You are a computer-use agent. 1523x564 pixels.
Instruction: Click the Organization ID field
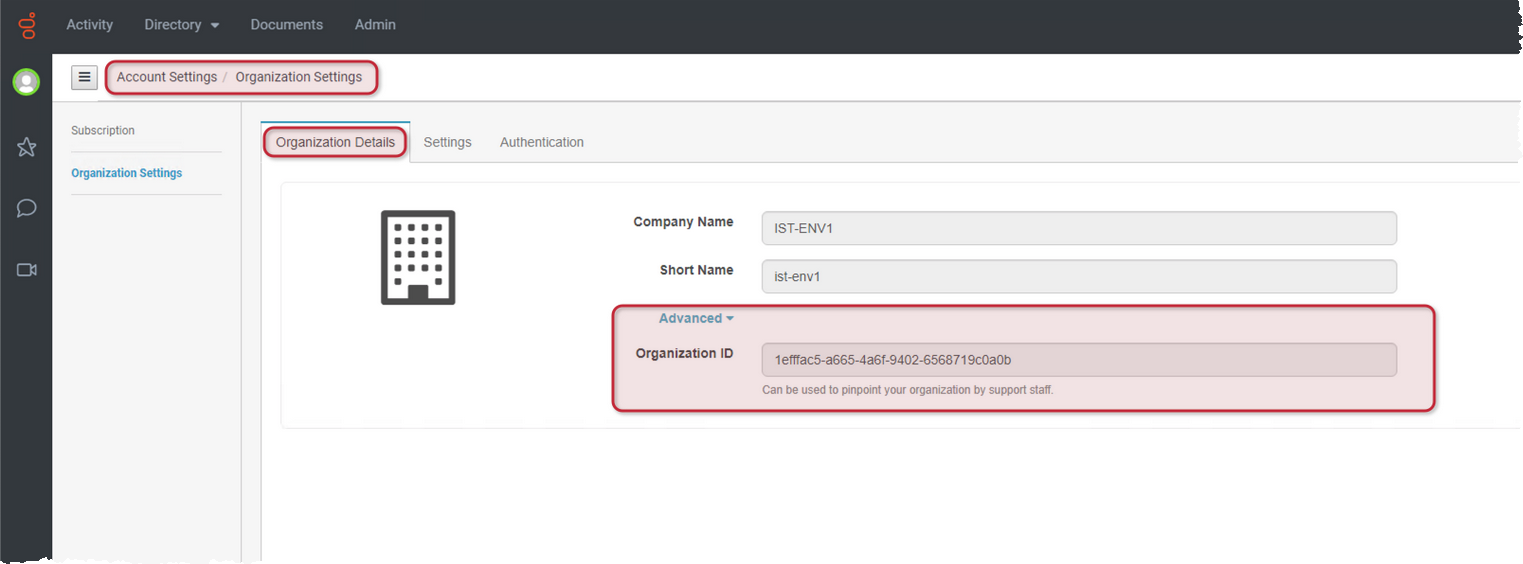1078,360
